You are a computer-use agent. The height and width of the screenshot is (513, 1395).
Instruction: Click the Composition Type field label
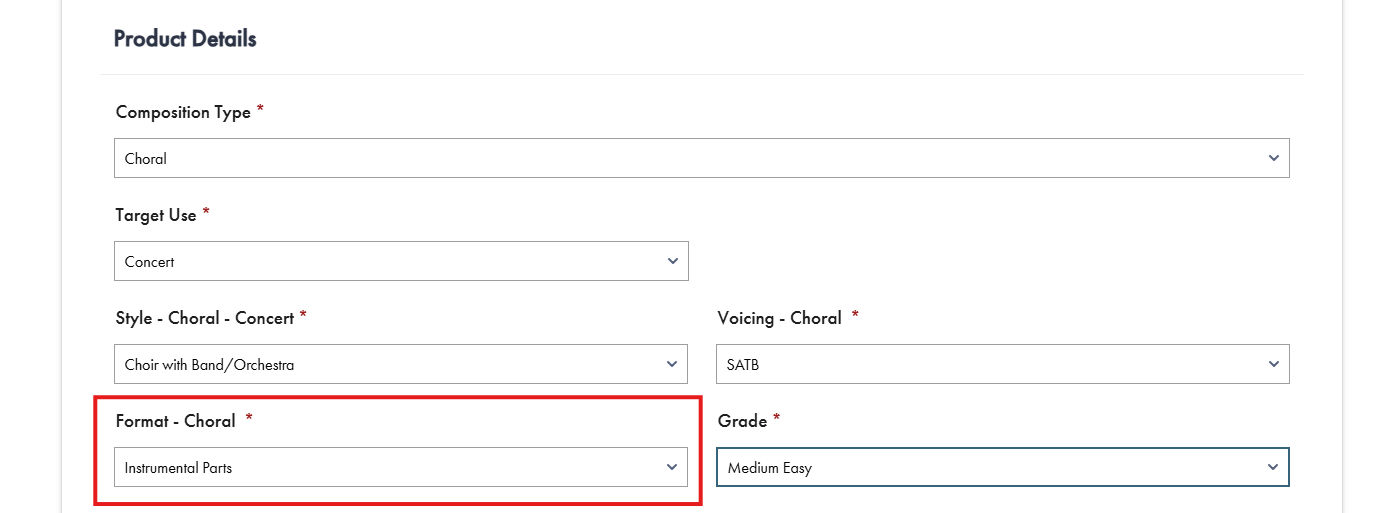[x=183, y=112]
